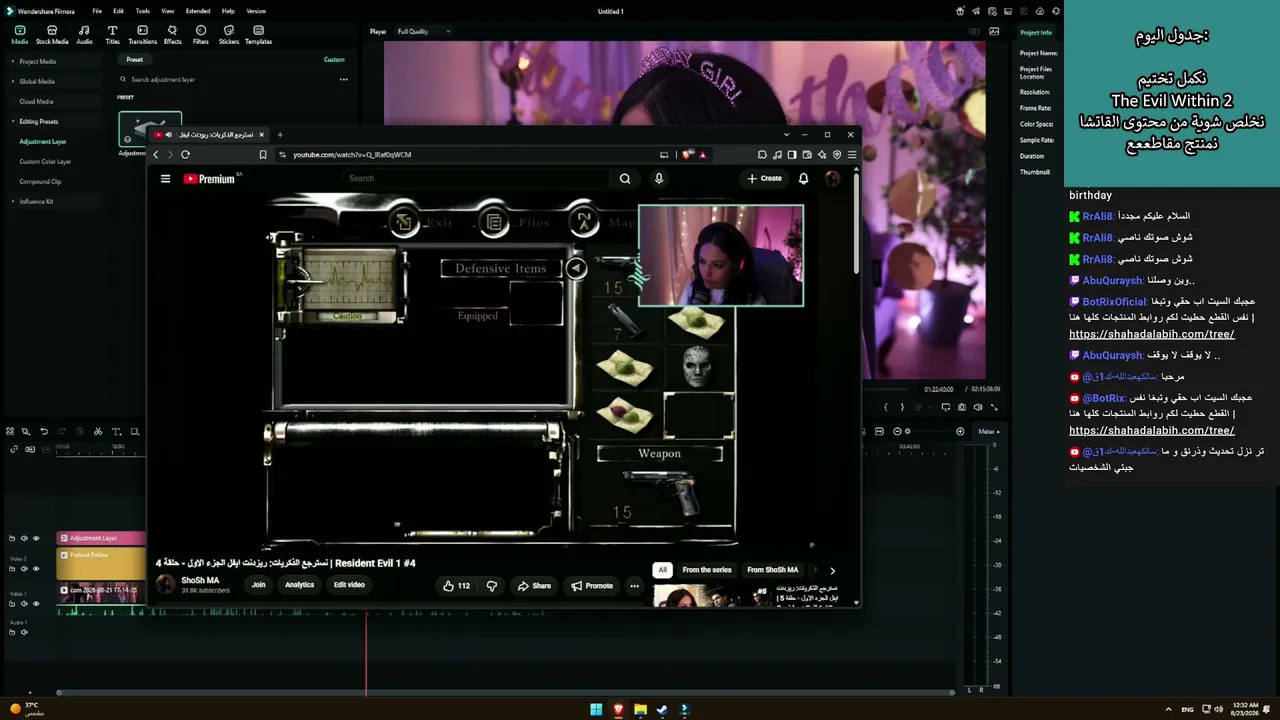Hide the Video 2 track
The width and height of the screenshot is (1280, 720).
click(x=36, y=569)
